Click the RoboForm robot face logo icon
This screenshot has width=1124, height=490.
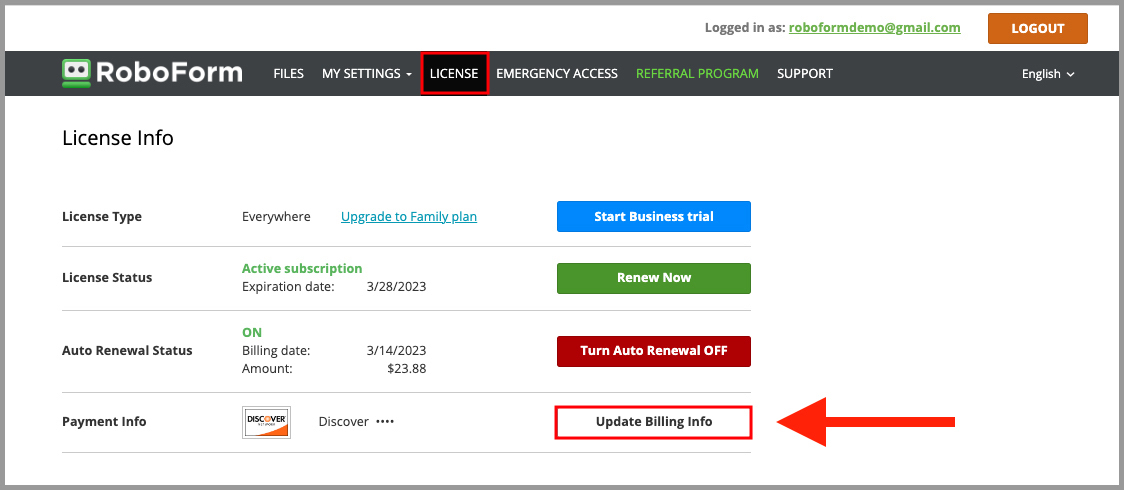pyautogui.click(x=77, y=73)
